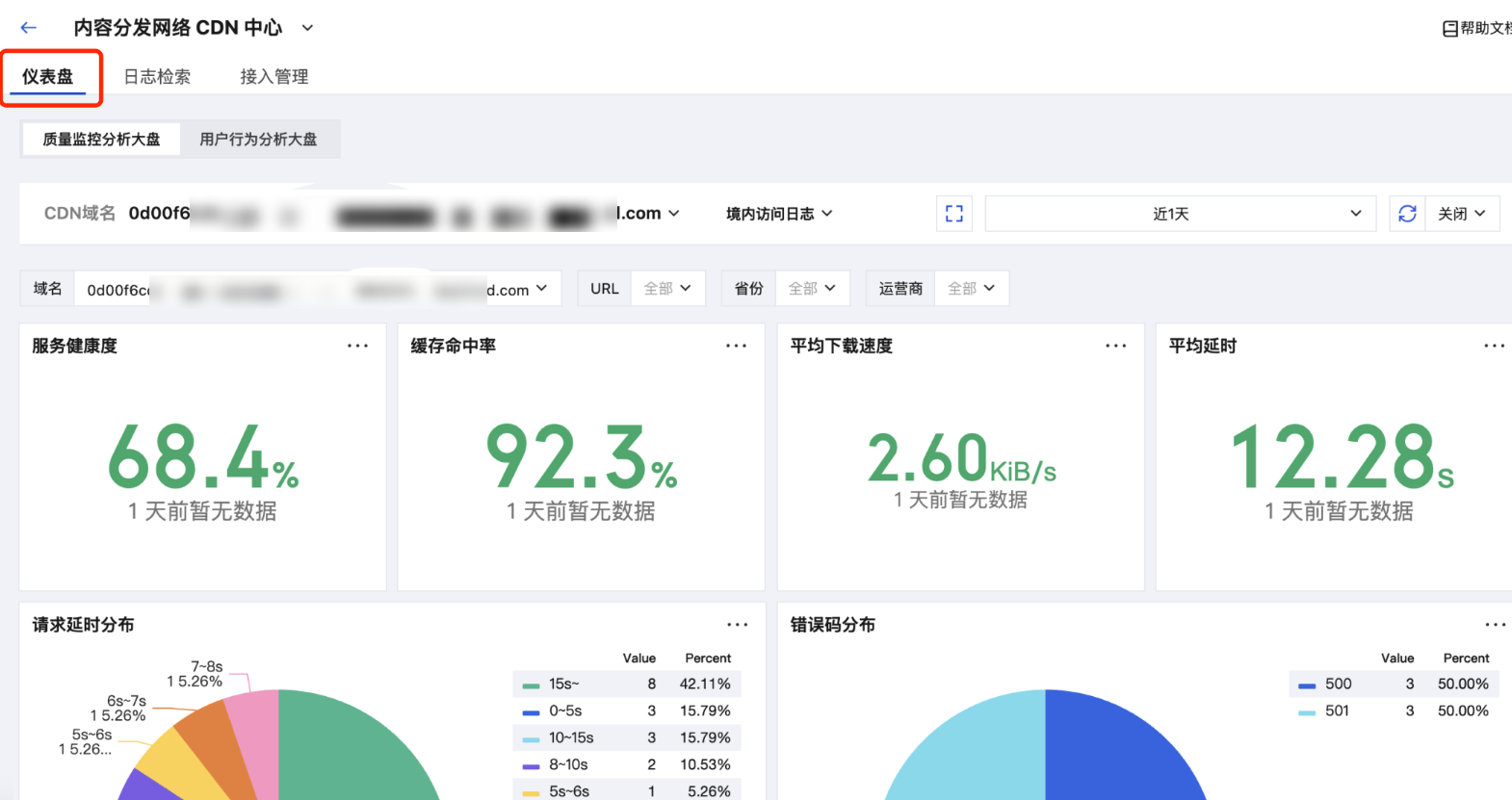Toggle the 500 error code legend
This screenshot has width=1512, height=800.
[1337, 684]
